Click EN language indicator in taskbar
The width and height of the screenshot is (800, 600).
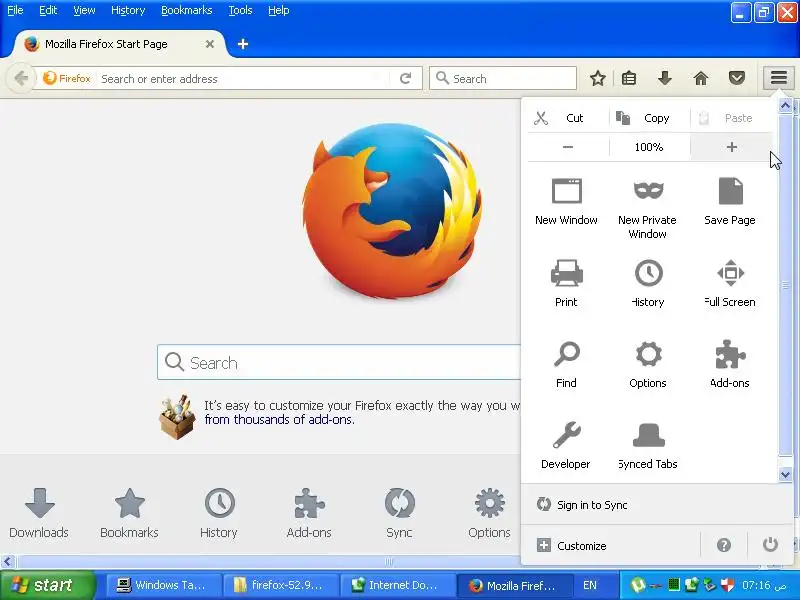point(589,585)
